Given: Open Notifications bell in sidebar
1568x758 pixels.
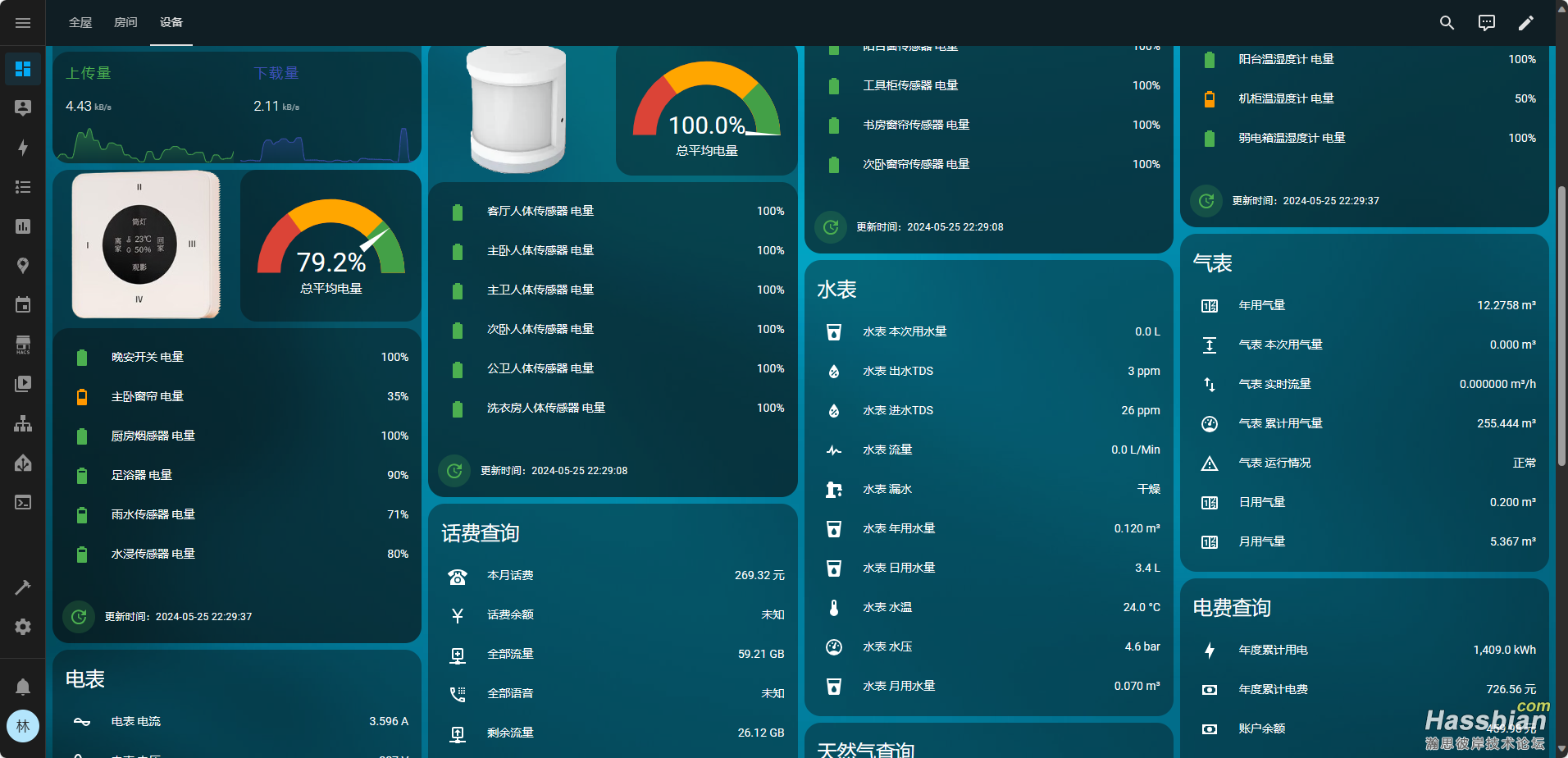Looking at the screenshot, I should (x=23, y=687).
